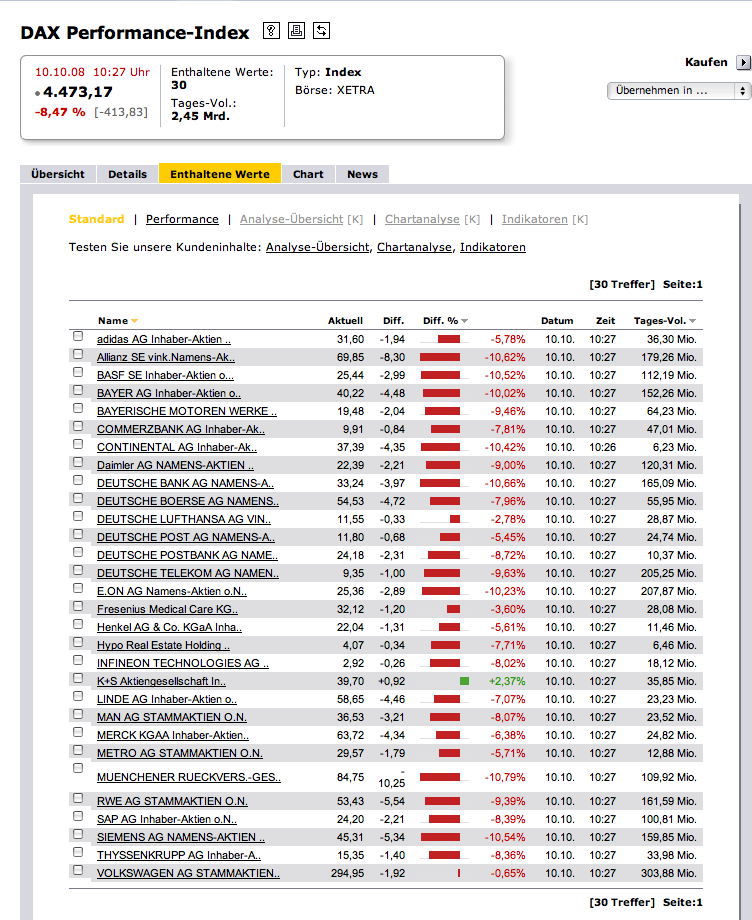
Task: Open the Übernehmen in dropdown
Action: (x=679, y=90)
